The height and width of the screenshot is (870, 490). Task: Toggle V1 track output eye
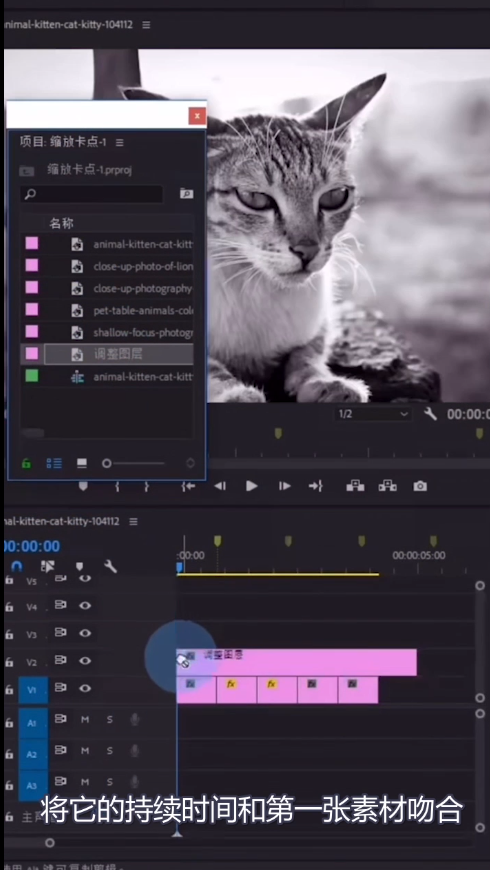(85, 688)
